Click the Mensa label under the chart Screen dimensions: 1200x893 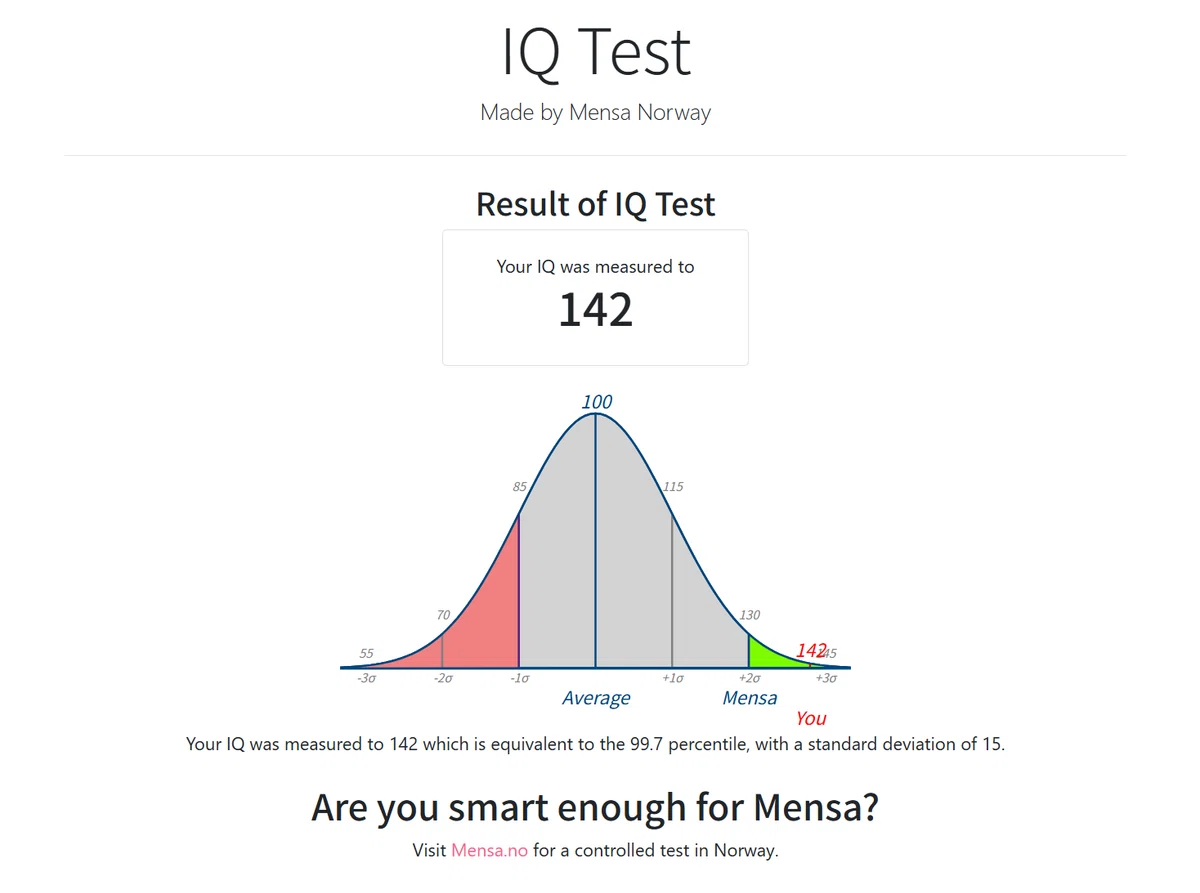click(x=750, y=698)
